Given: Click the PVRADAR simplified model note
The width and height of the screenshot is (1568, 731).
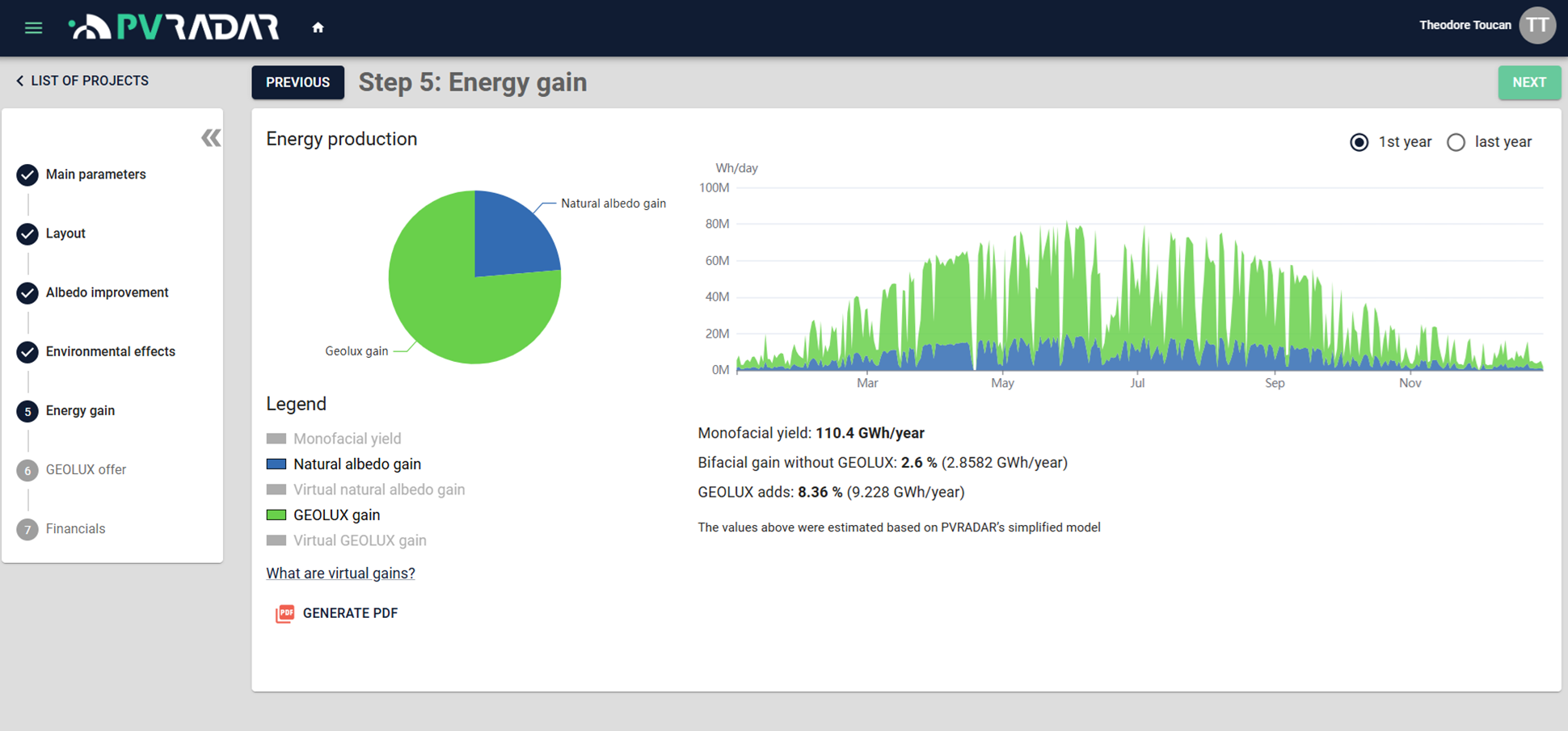Looking at the screenshot, I should click(x=899, y=527).
